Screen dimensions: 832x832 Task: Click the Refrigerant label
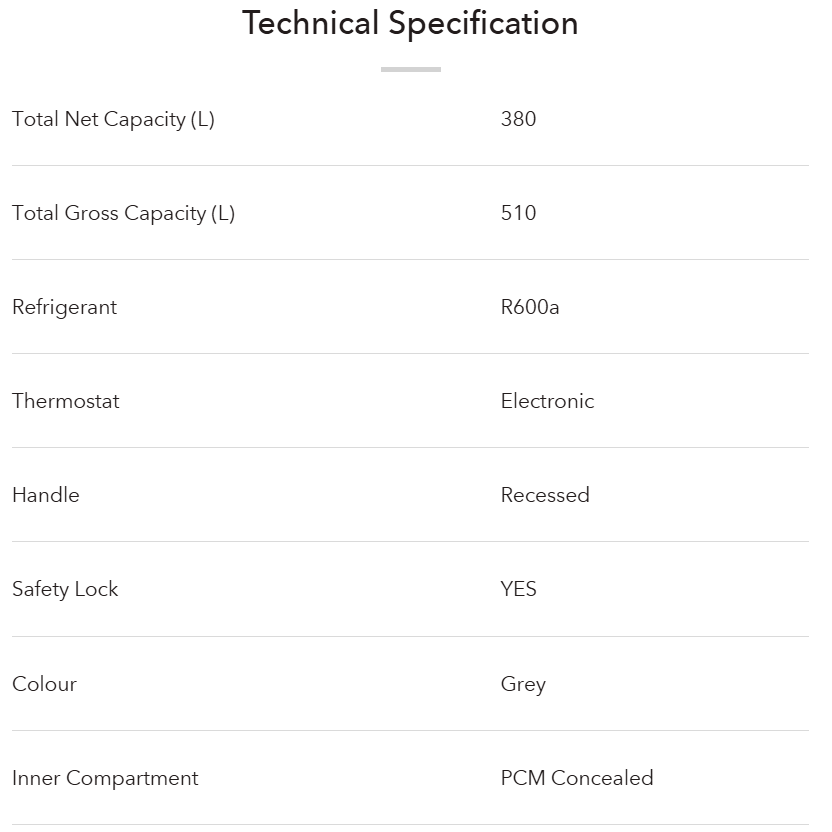click(x=64, y=307)
